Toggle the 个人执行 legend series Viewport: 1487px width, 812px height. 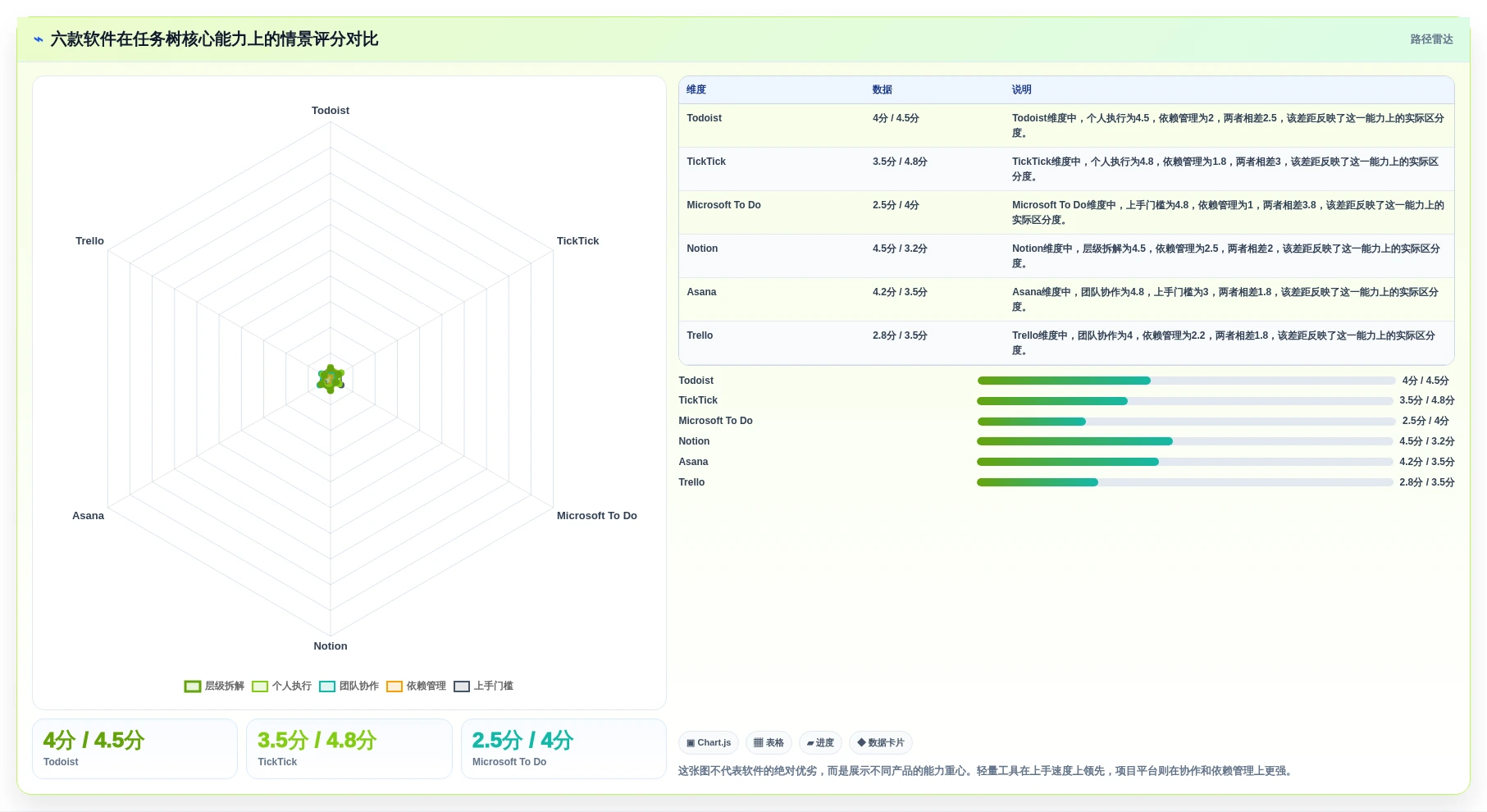coord(282,686)
